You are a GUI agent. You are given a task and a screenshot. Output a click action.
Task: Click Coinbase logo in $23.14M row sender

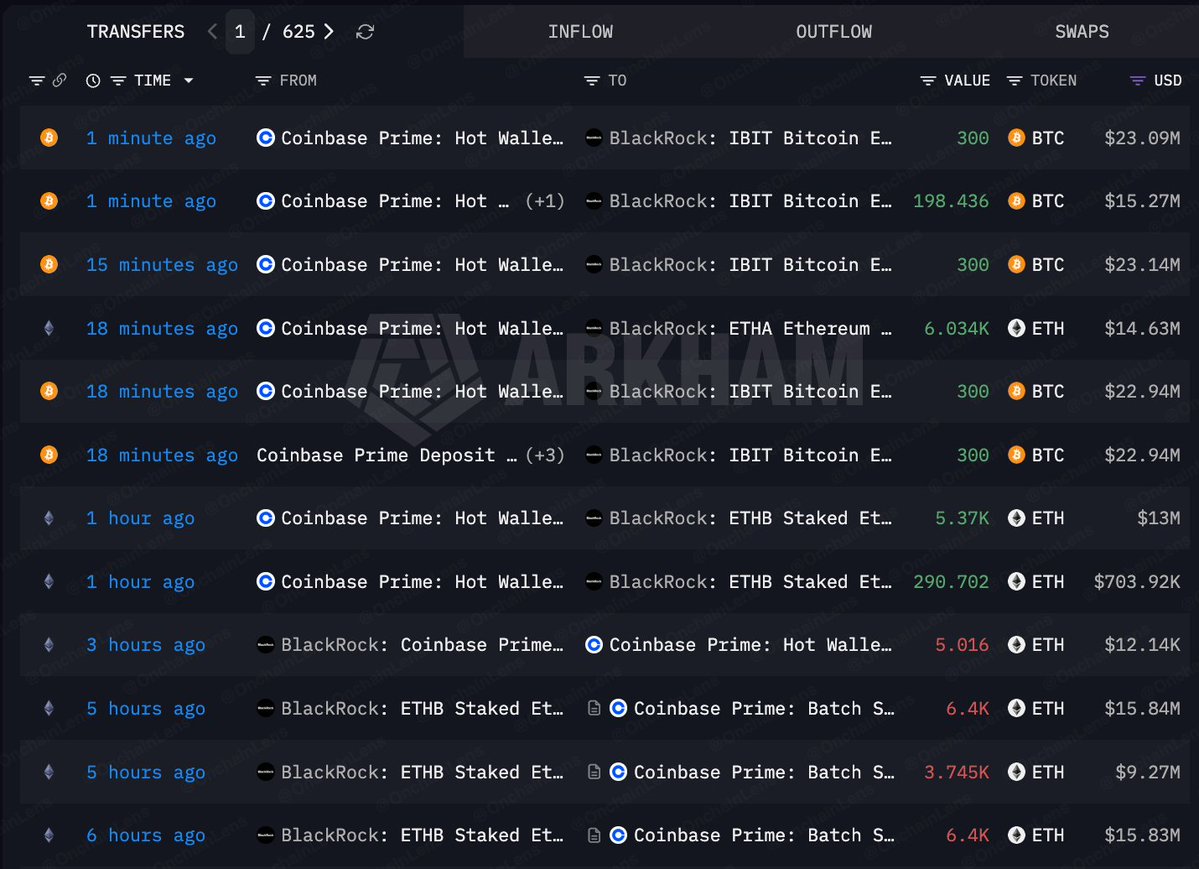pyautogui.click(x=265, y=265)
